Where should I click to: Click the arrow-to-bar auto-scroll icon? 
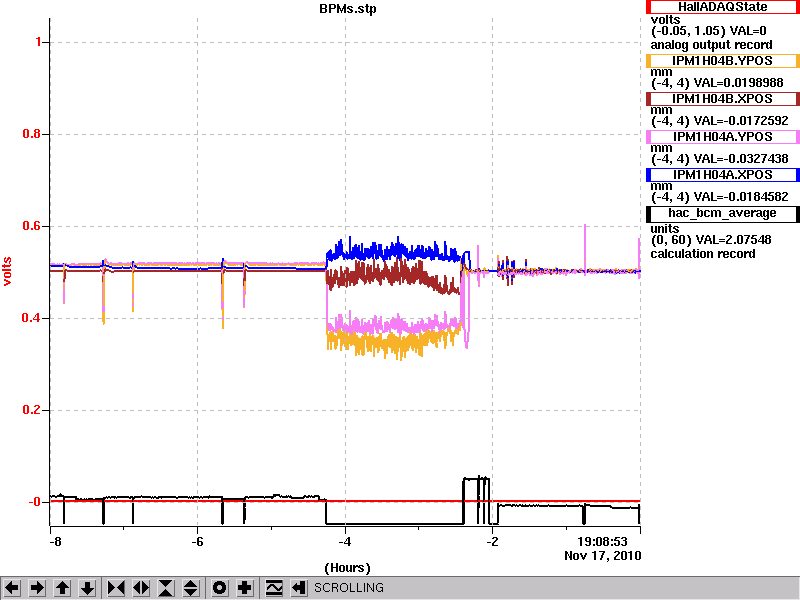coord(299,588)
